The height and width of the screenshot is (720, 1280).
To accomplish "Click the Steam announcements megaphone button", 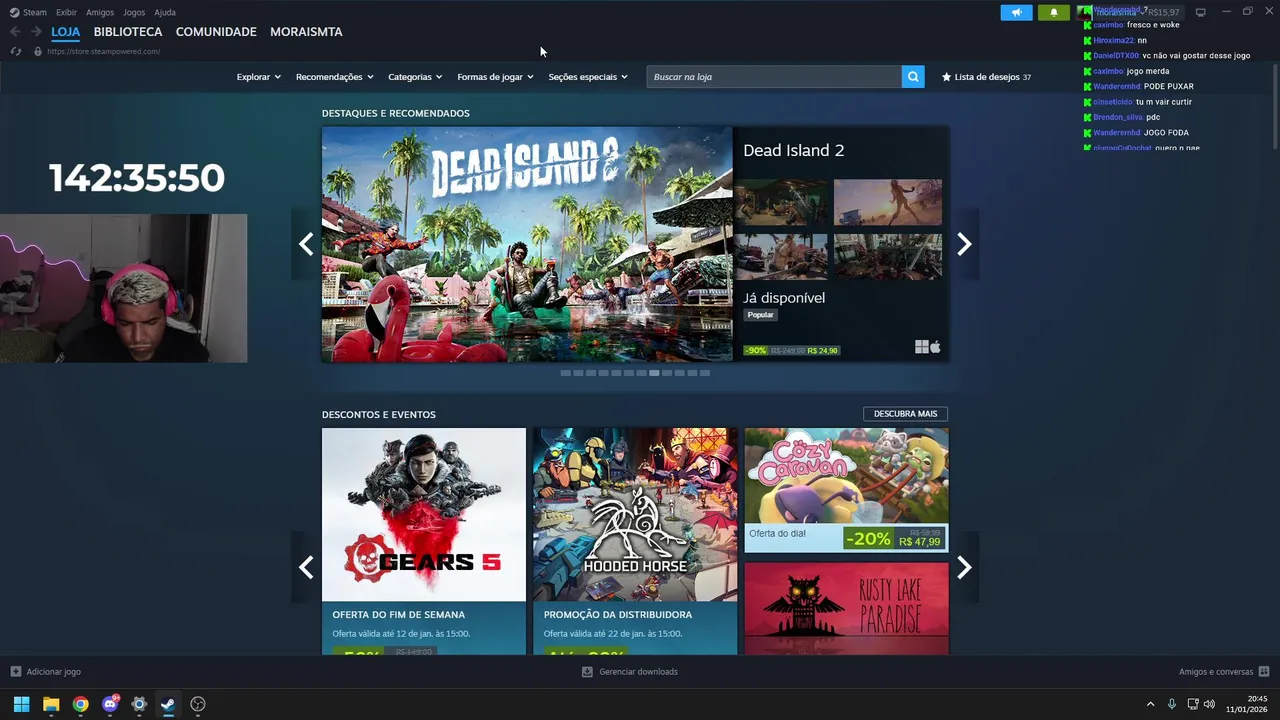I will 1016,13.
